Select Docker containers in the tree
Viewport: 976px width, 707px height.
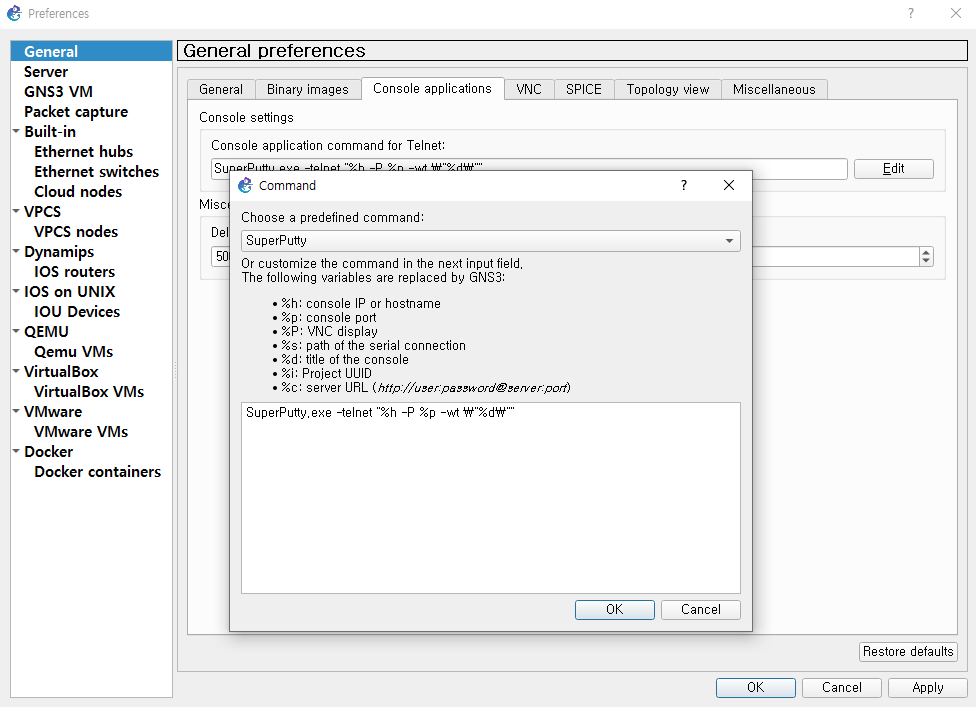tap(98, 471)
